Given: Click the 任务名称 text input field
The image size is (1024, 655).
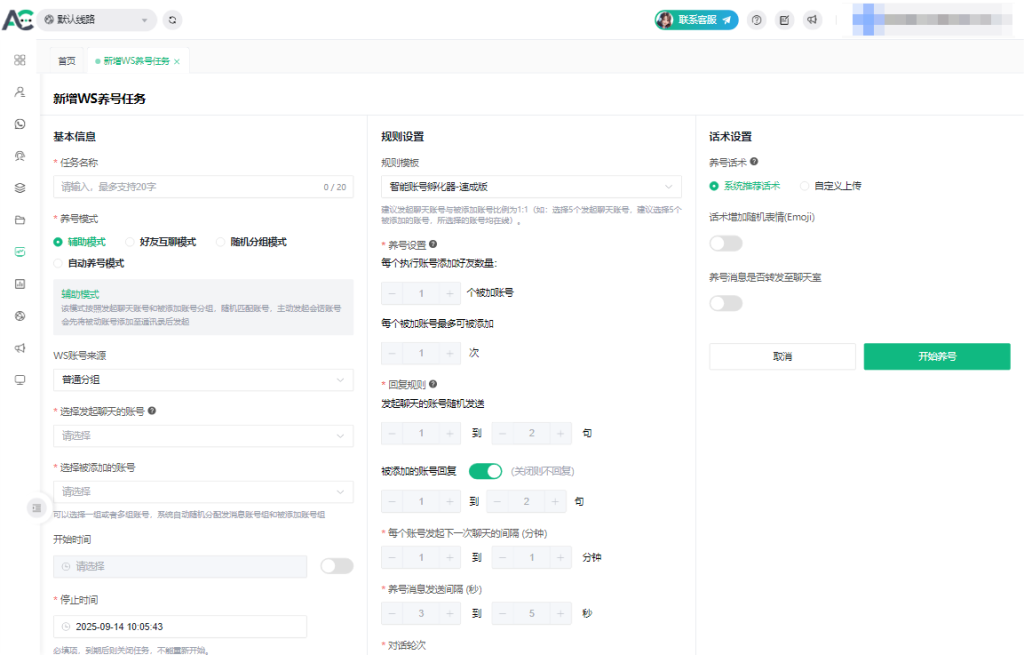Looking at the screenshot, I should coord(188,186).
